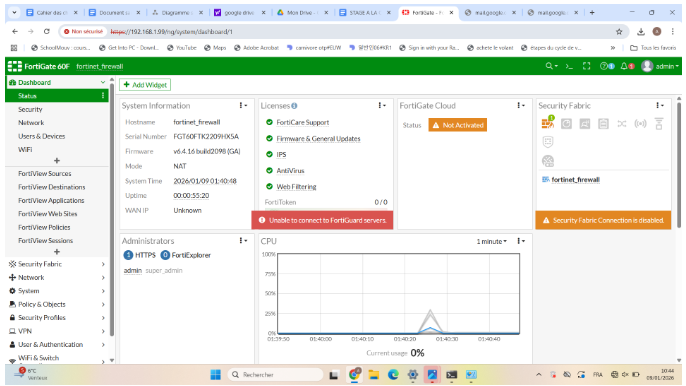The image size is (686, 386).
Task: Open the FortiGate search icon
Action: tap(551, 66)
